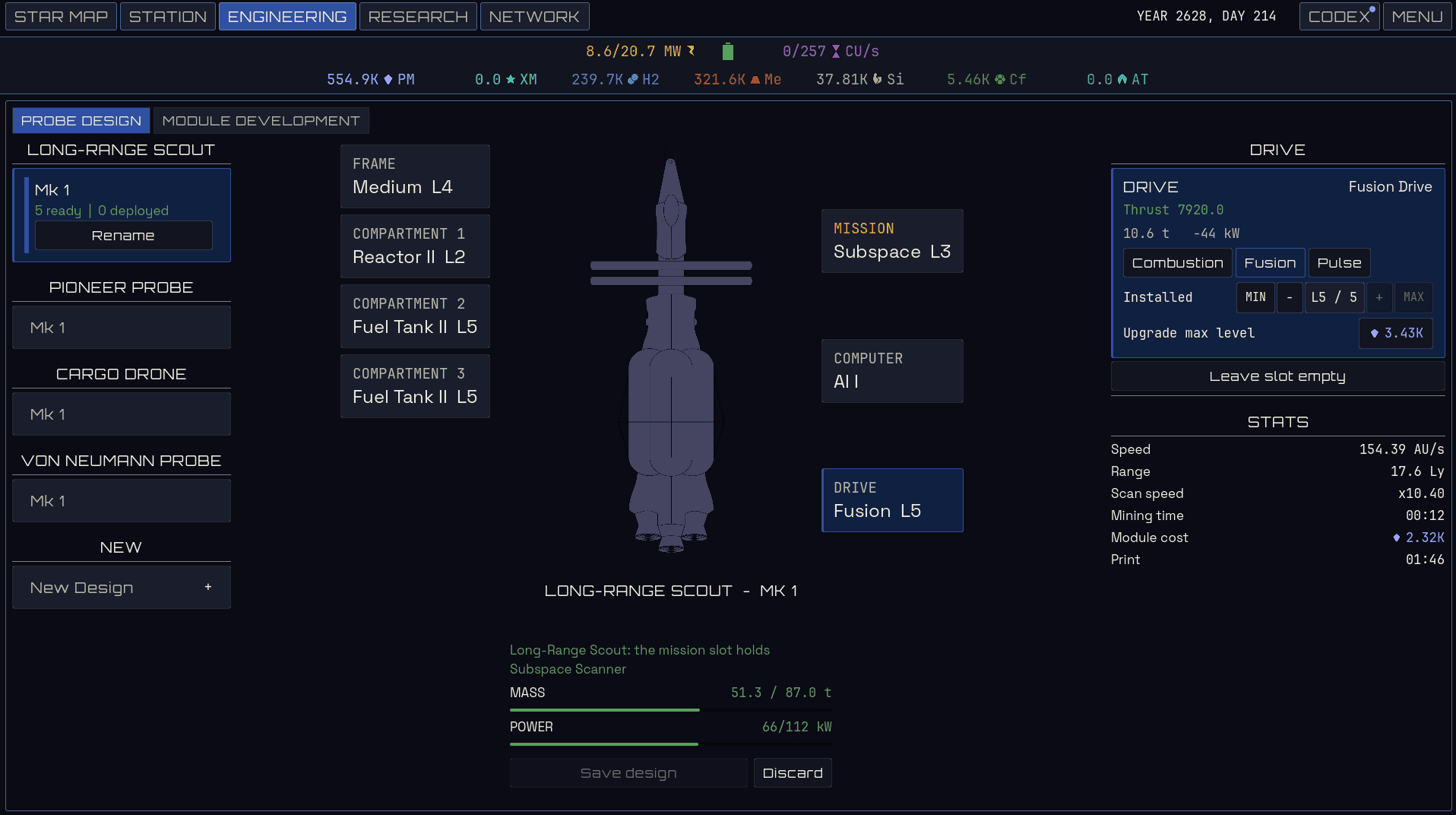Rename the Long-Range Scout Mk 1
The height and width of the screenshot is (815, 1456).
[123, 236]
